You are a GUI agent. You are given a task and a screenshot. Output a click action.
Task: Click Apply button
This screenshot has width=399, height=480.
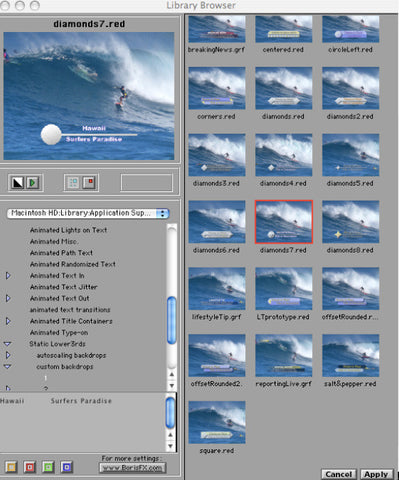pos(376,474)
